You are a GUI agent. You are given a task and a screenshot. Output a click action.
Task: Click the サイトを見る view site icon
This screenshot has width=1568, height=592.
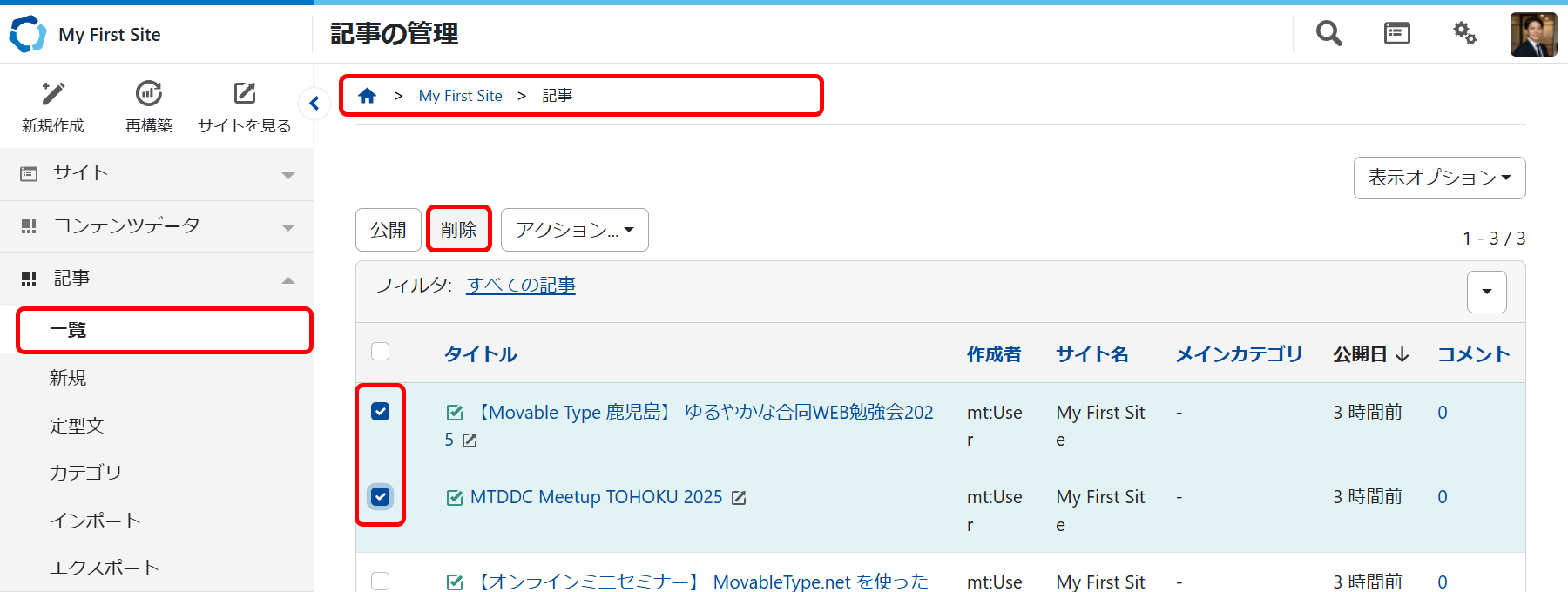point(245,94)
